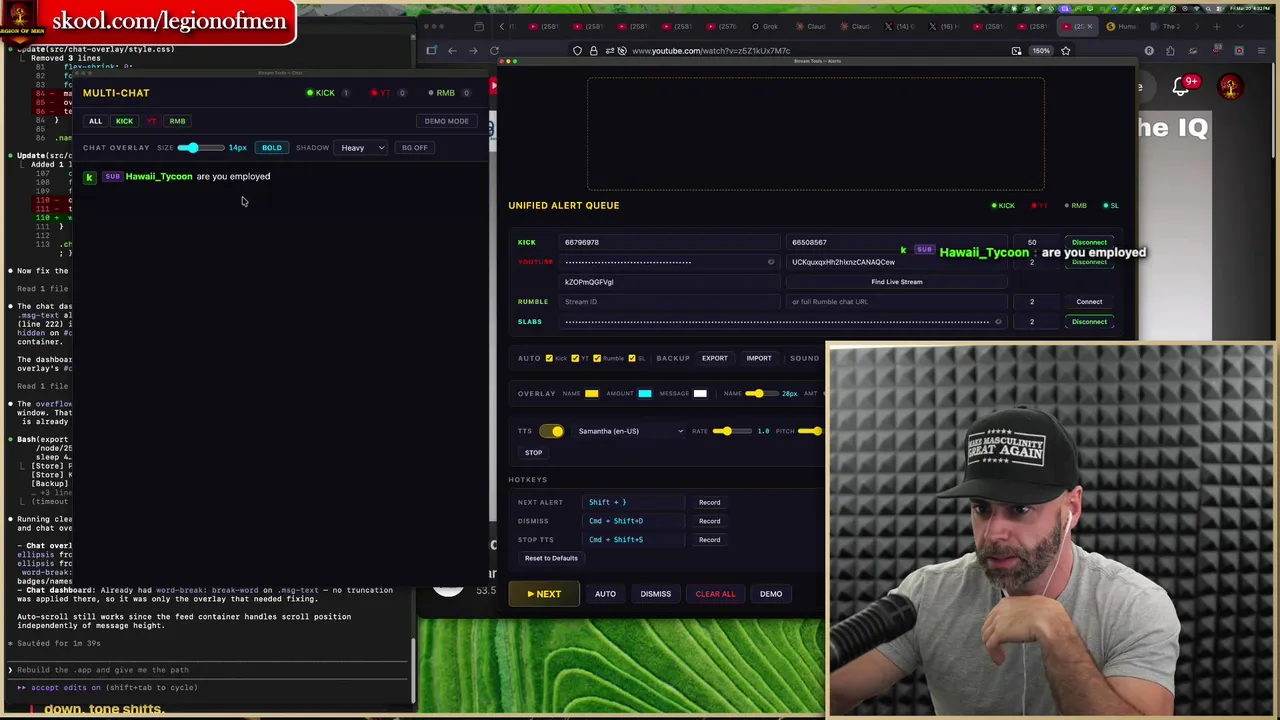
Task: Reveal the YouTube API key with eye icon
Action: tap(770, 262)
